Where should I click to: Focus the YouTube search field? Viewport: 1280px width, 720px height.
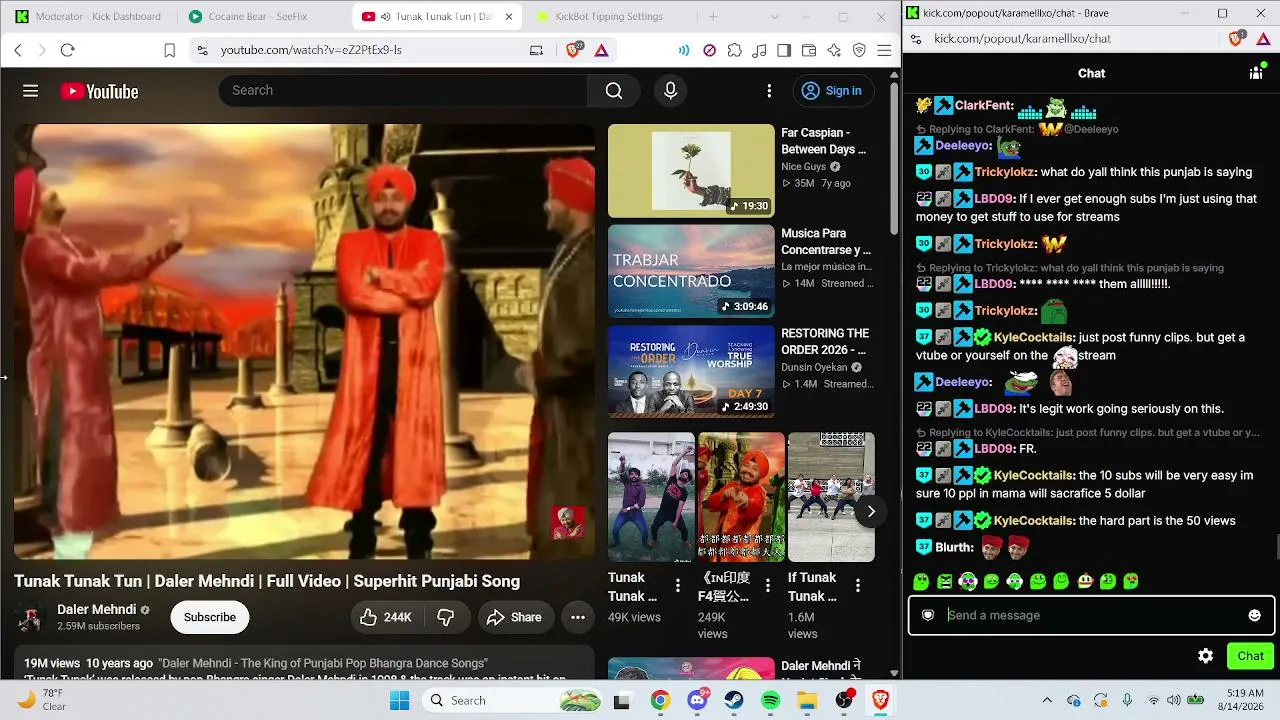point(403,91)
